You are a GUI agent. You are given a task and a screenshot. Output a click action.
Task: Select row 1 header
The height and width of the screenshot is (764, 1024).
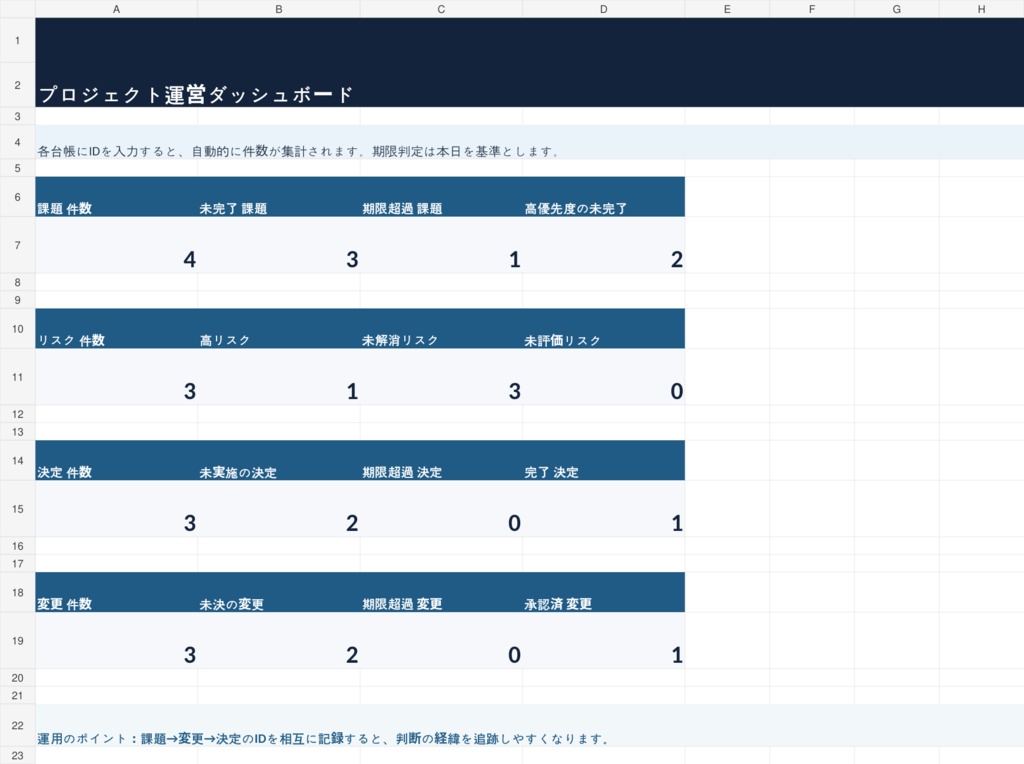click(x=18, y=40)
